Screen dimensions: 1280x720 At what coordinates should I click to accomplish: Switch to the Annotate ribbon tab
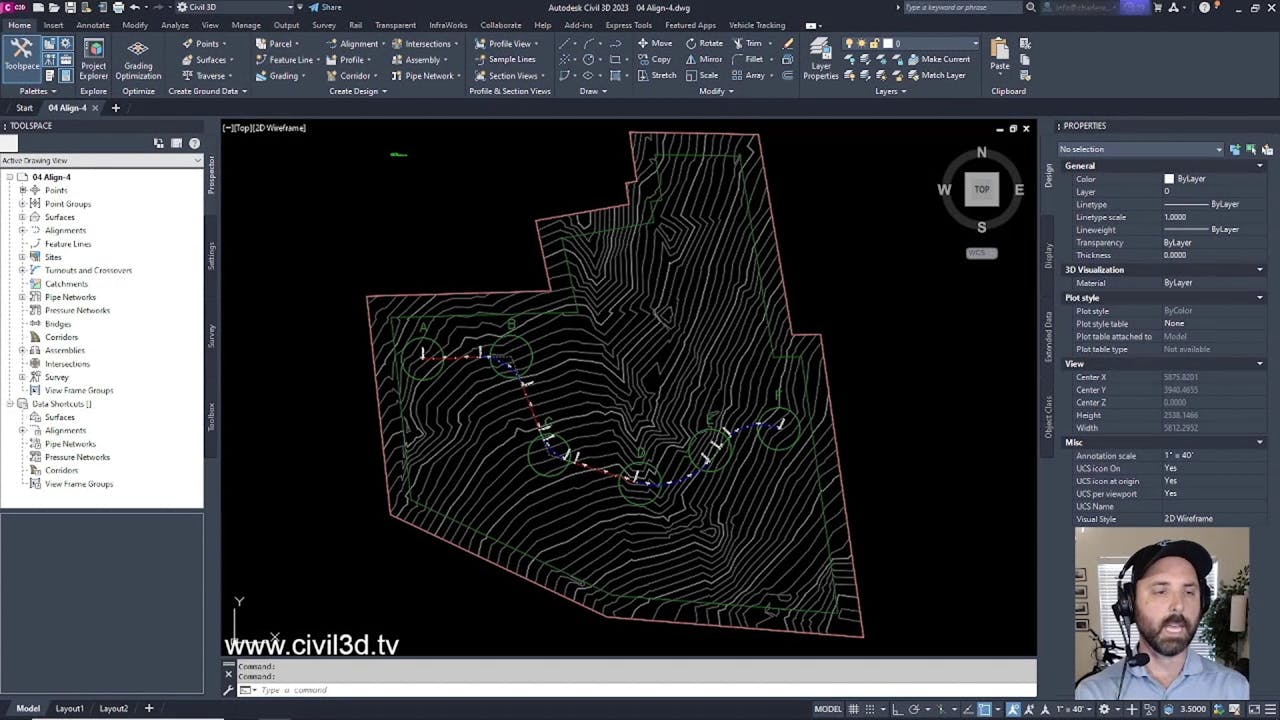tap(92, 25)
